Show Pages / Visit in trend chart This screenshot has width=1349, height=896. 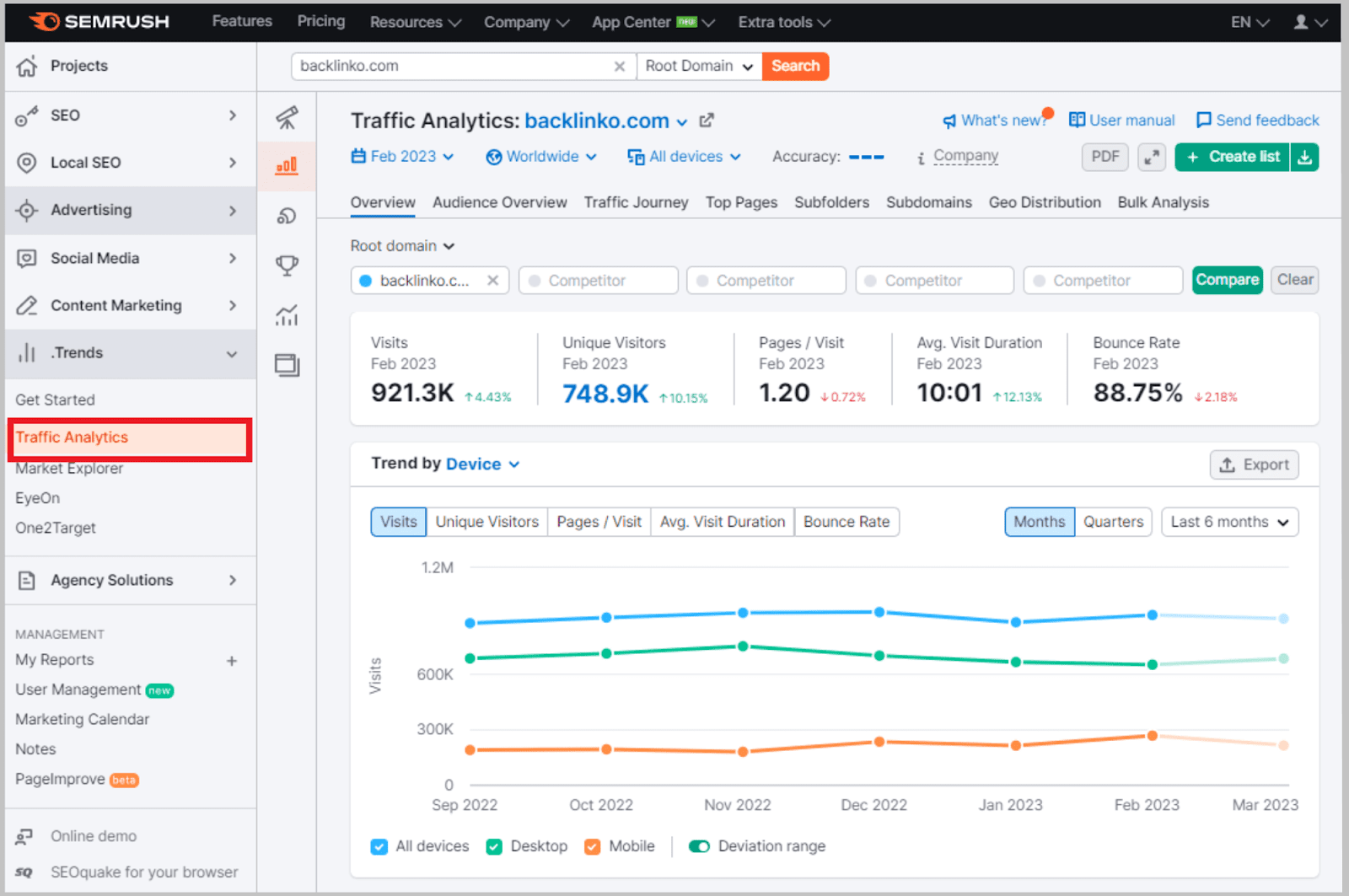599,522
